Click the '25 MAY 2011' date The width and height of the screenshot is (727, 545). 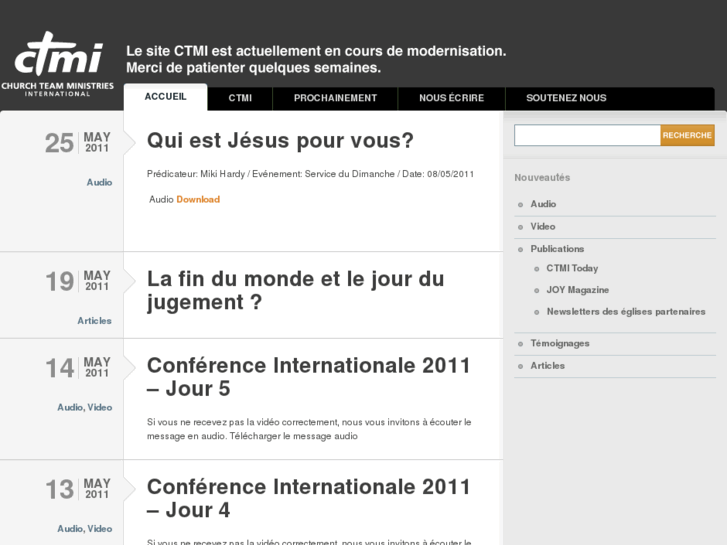77,142
